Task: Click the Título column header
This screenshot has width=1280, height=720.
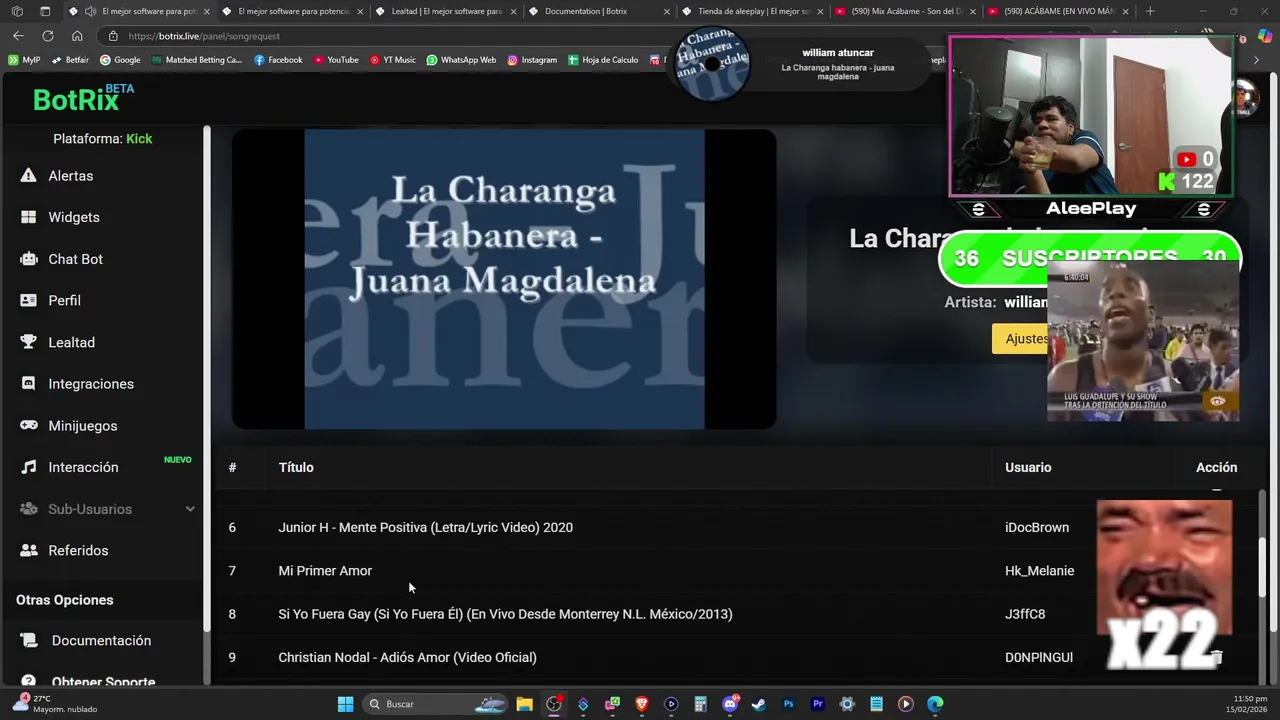Action: 296,467
